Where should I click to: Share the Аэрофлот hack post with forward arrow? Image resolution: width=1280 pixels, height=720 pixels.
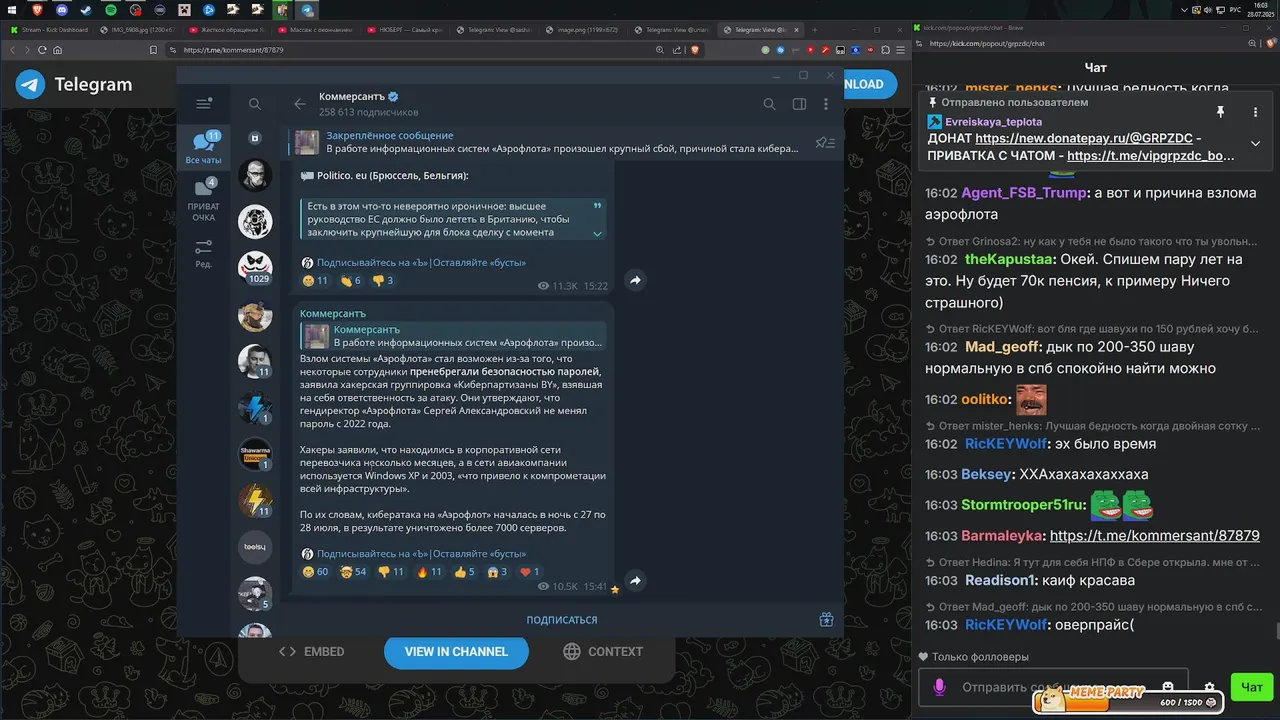click(635, 580)
